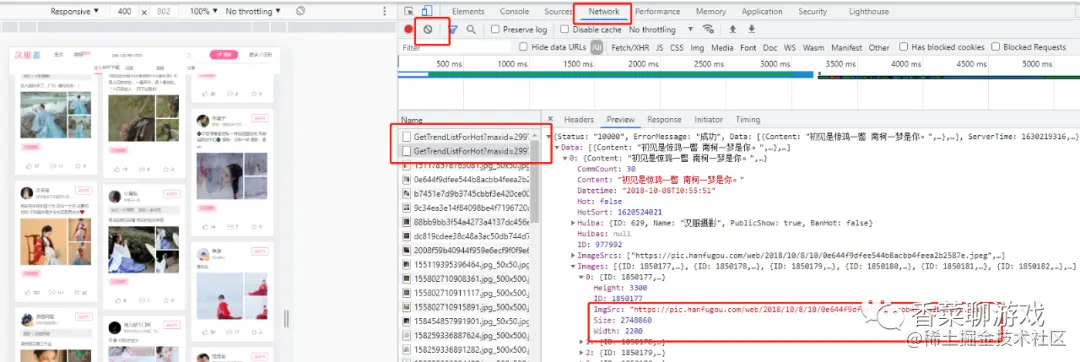Switch to the Console tab
This screenshot has width=1080, height=362.
[515, 12]
